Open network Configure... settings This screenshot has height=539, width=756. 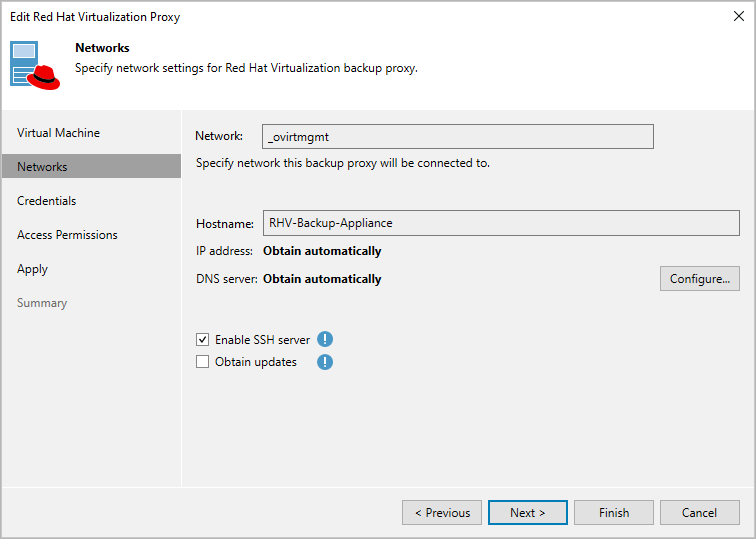700,279
